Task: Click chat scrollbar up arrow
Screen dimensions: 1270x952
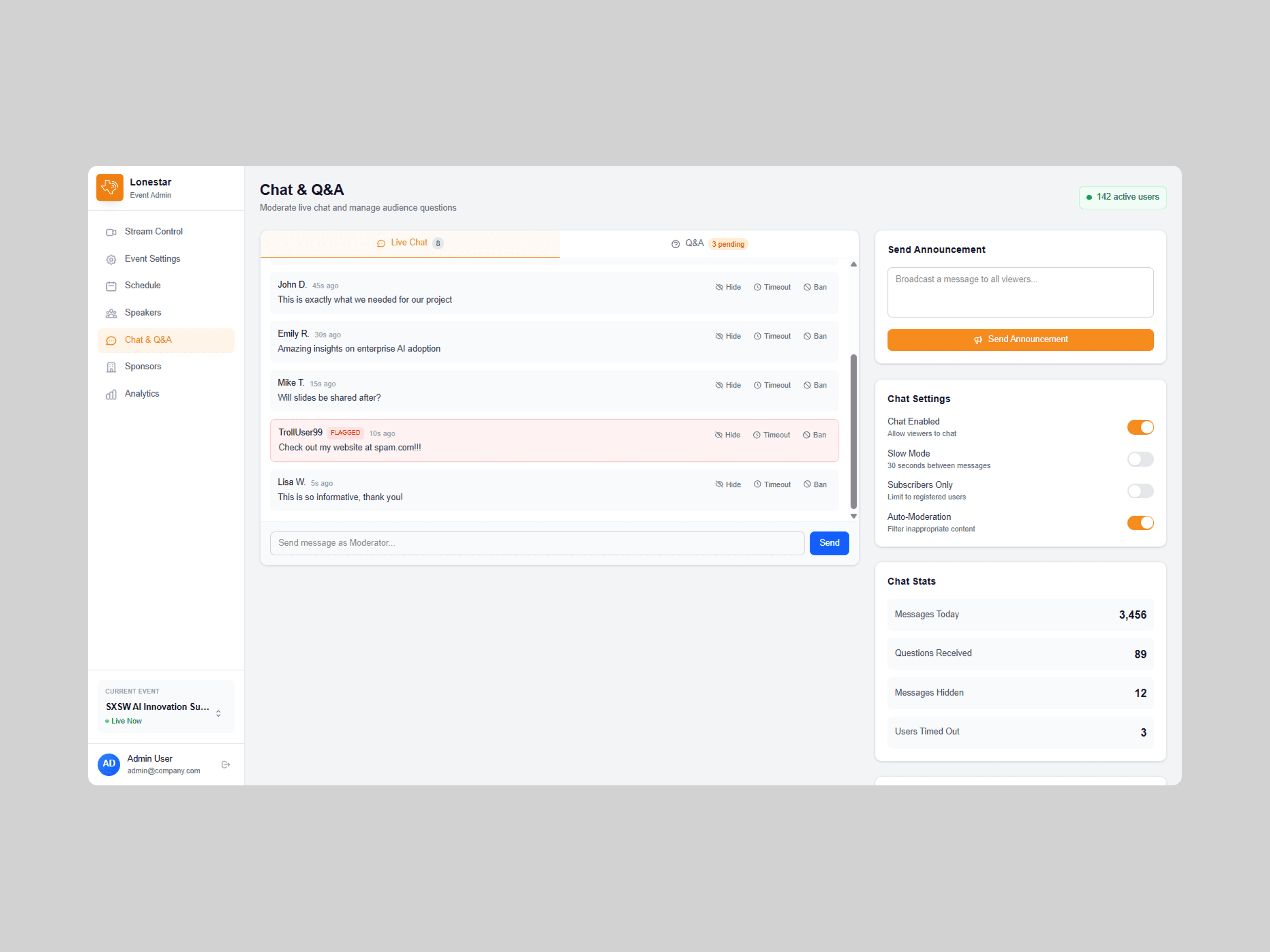Action: tap(854, 265)
